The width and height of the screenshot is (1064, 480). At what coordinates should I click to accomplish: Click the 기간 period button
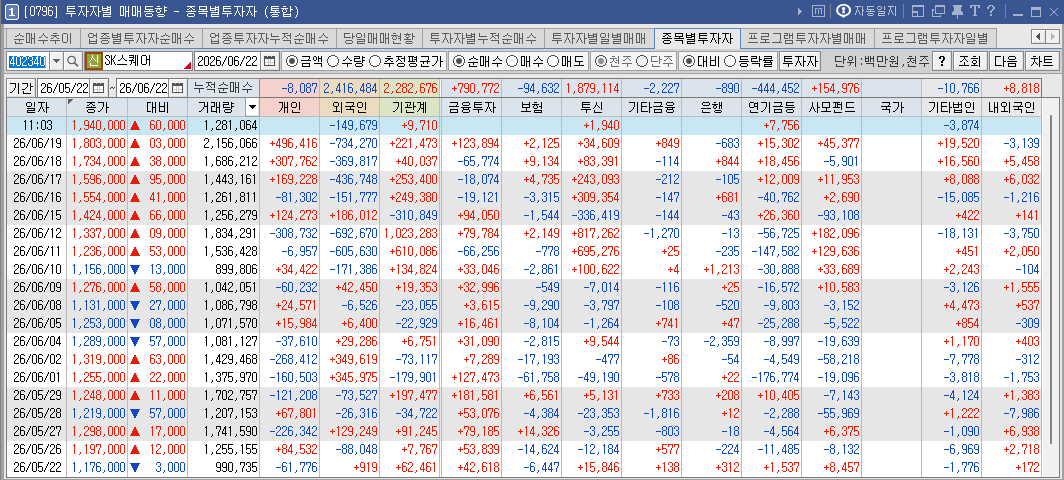point(20,88)
